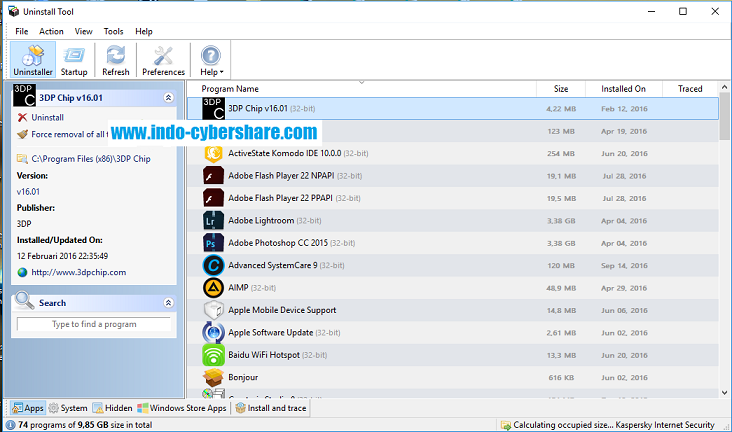Click the globe icon beside website link
The height and width of the screenshot is (432, 732).
[22, 272]
